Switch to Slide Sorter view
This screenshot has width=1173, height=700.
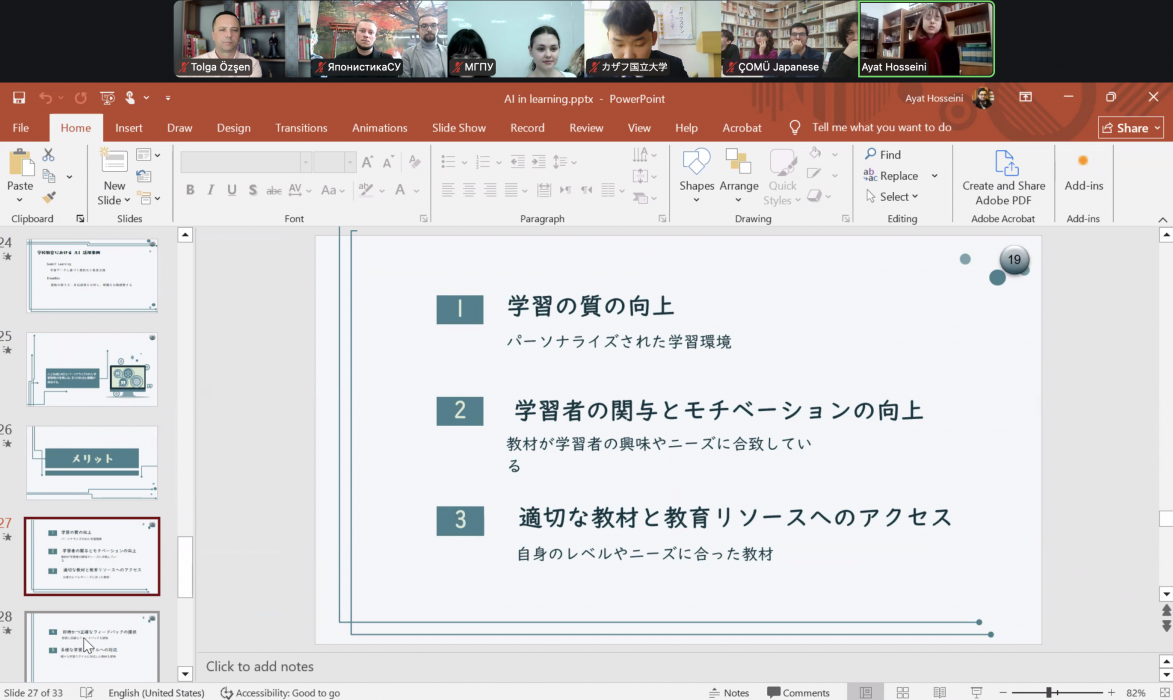click(902, 693)
